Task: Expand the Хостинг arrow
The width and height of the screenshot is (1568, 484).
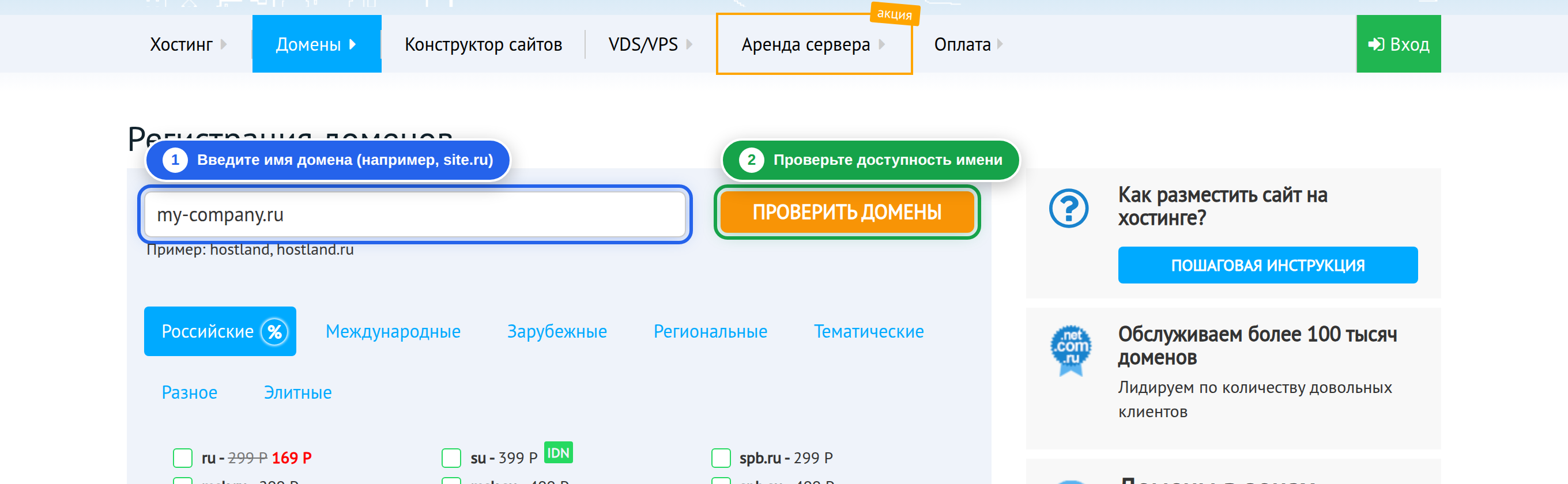Action: pos(224,44)
